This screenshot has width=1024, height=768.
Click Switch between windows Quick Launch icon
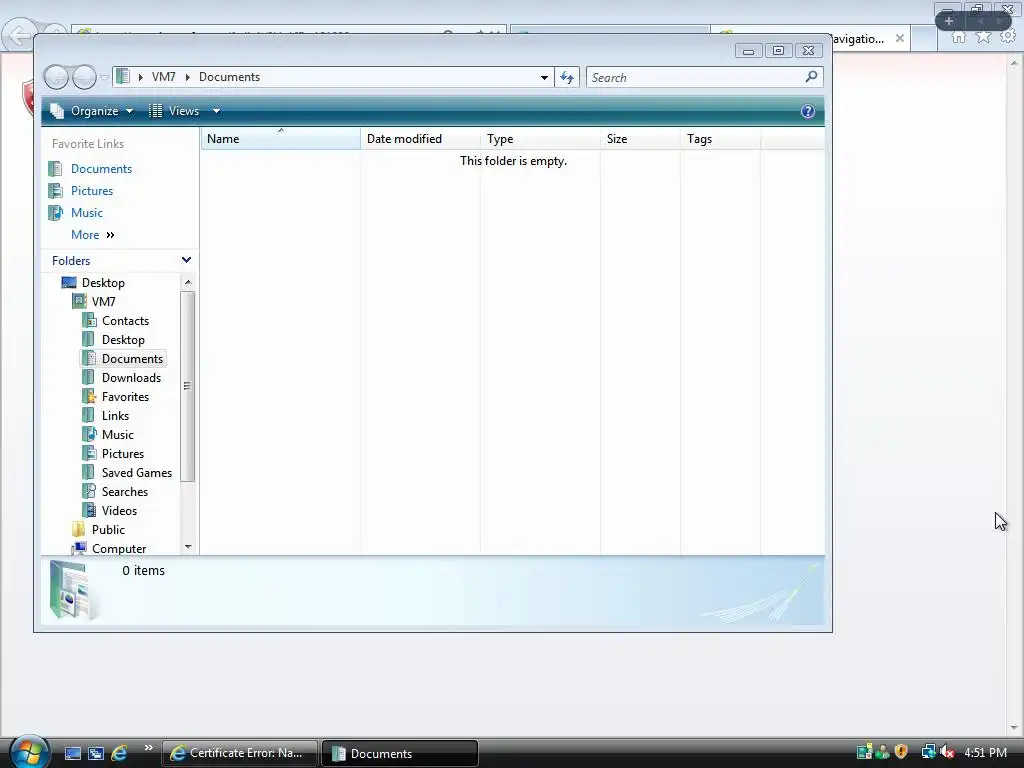pos(96,753)
